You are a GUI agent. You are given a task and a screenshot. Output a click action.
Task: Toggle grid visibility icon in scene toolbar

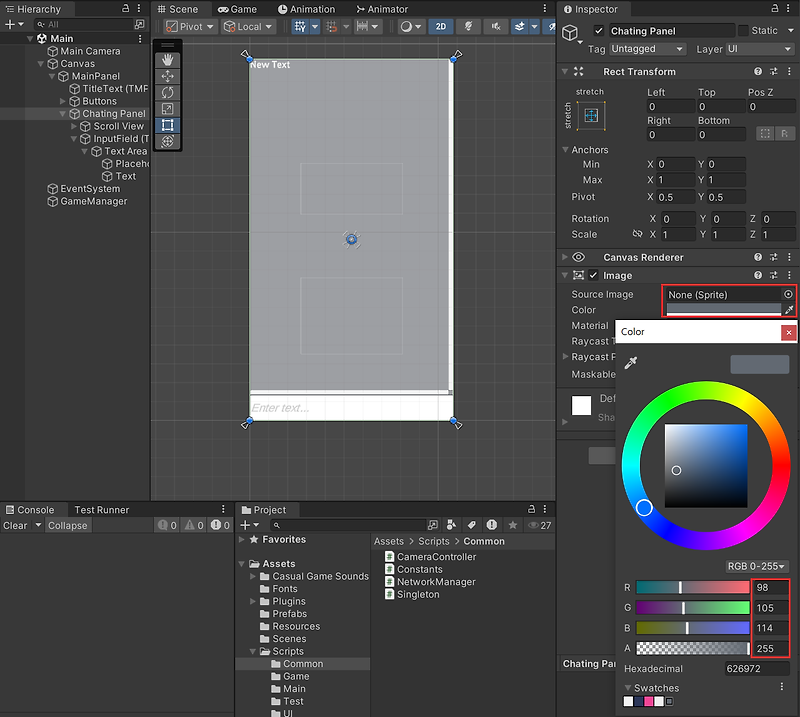[301, 27]
